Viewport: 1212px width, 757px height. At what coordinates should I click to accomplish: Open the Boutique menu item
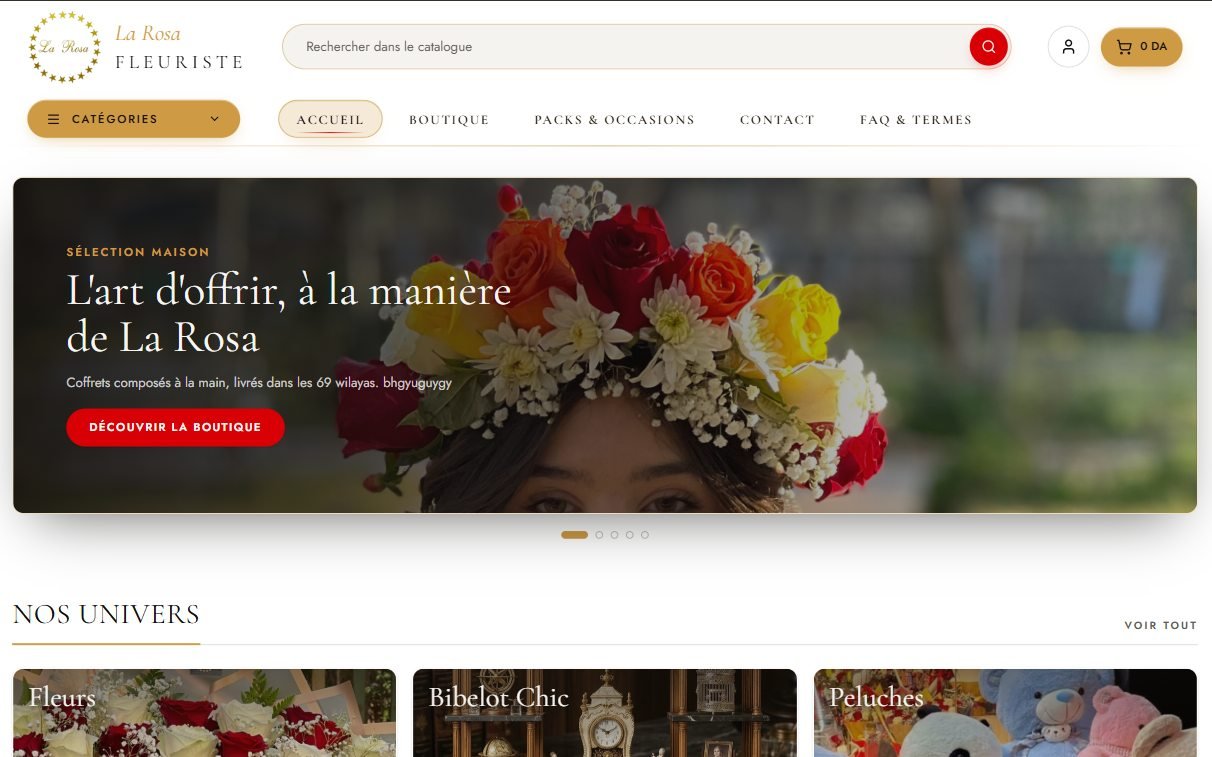point(449,120)
